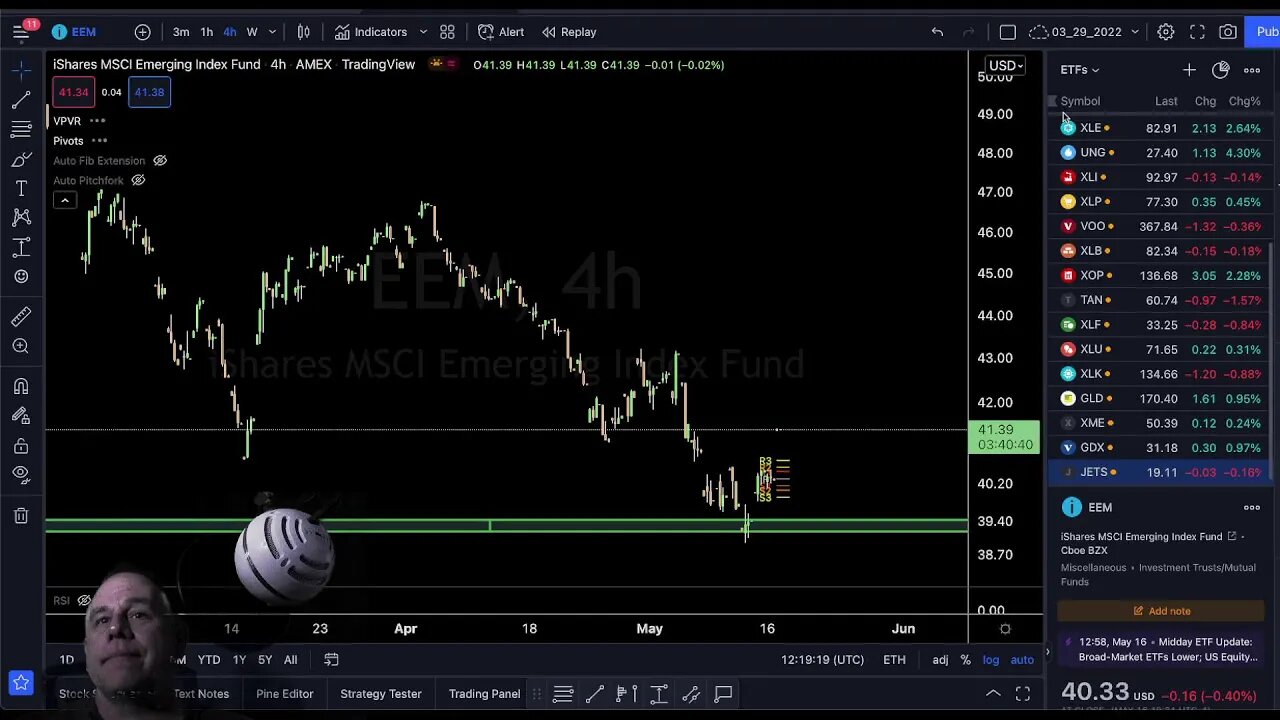Switch to 3m timeframe
This screenshot has width=1280, height=720.
tap(181, 32)
